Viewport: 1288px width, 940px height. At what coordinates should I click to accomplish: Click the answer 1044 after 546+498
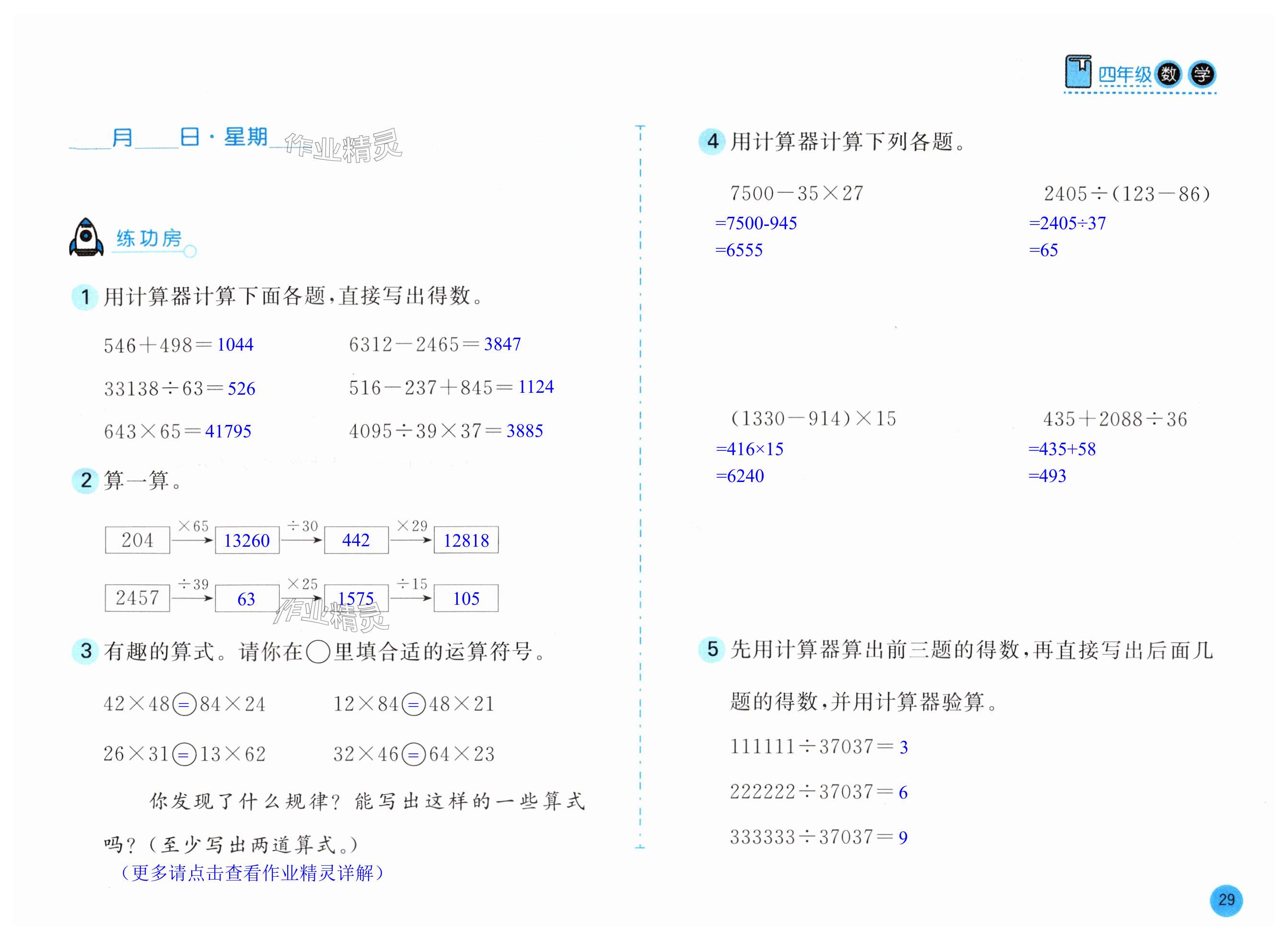(x=235, y=345)
